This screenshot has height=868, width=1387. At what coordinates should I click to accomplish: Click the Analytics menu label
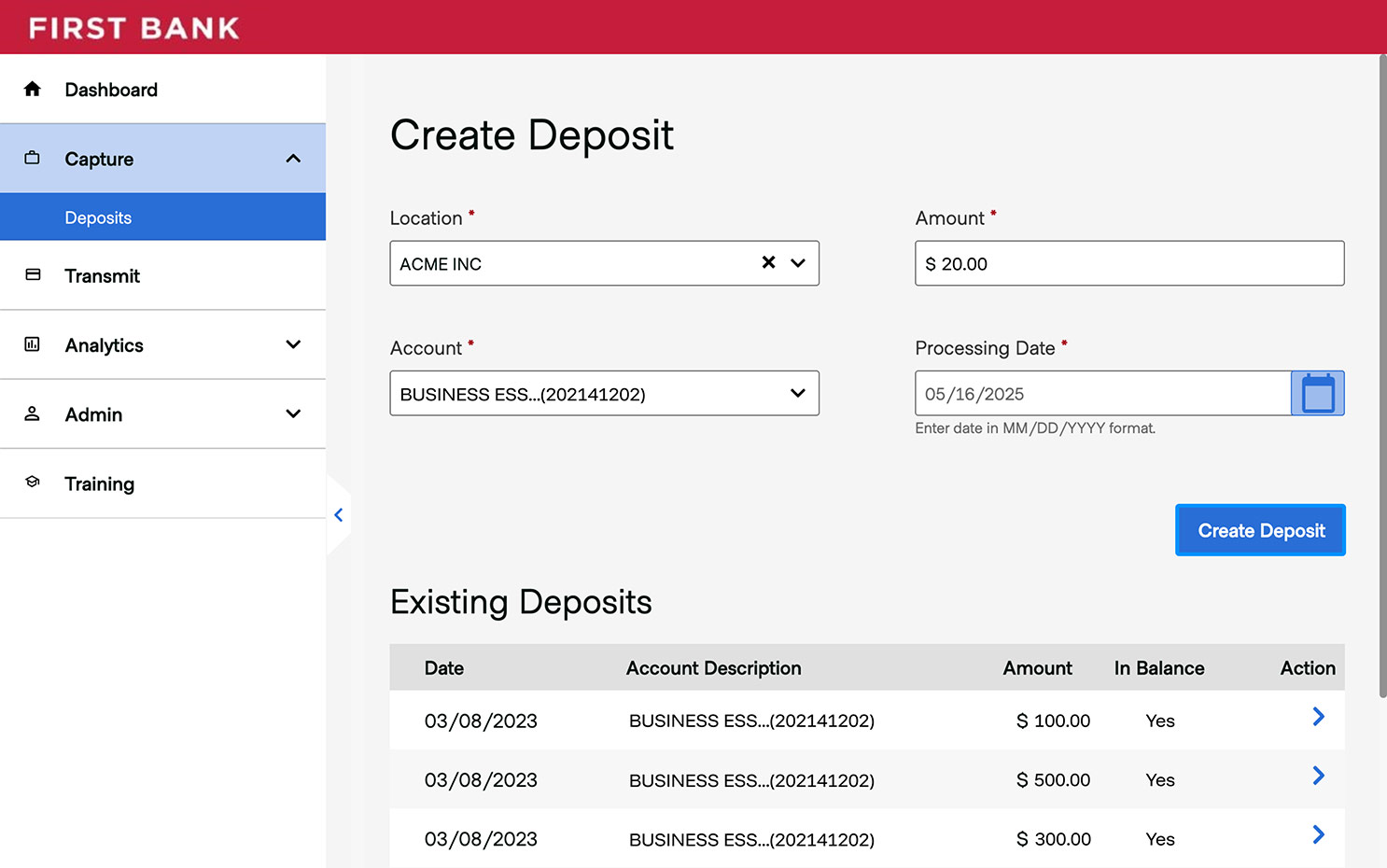(104, 345)
